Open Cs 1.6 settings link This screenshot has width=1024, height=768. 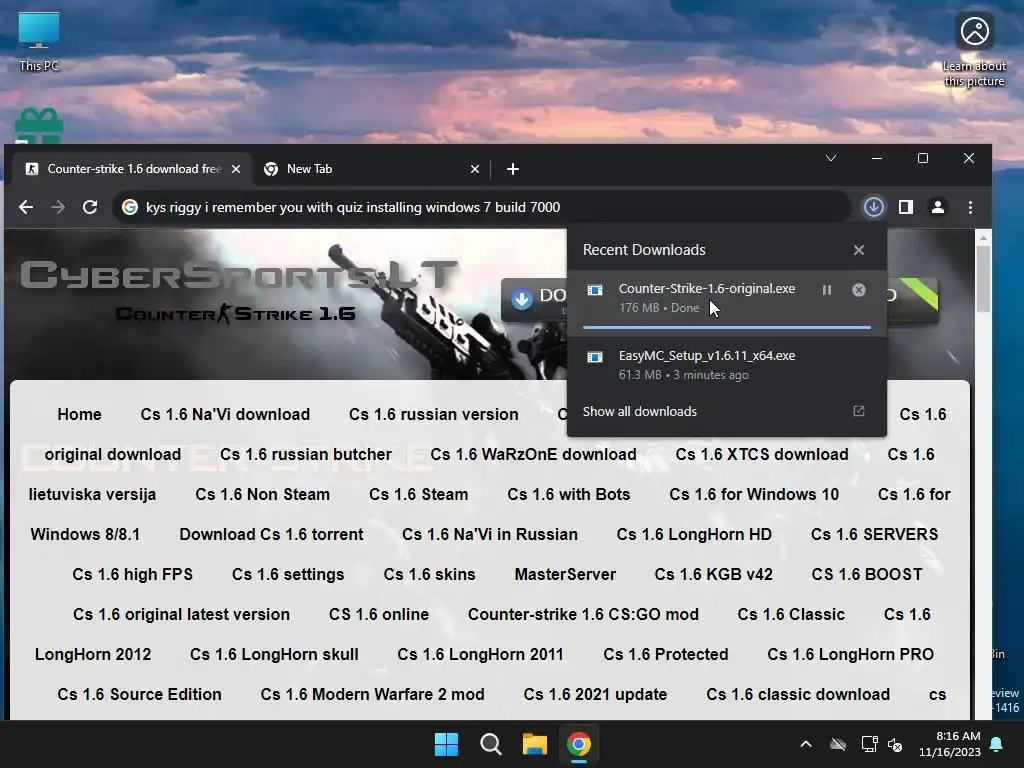click(x=288, y=574)
